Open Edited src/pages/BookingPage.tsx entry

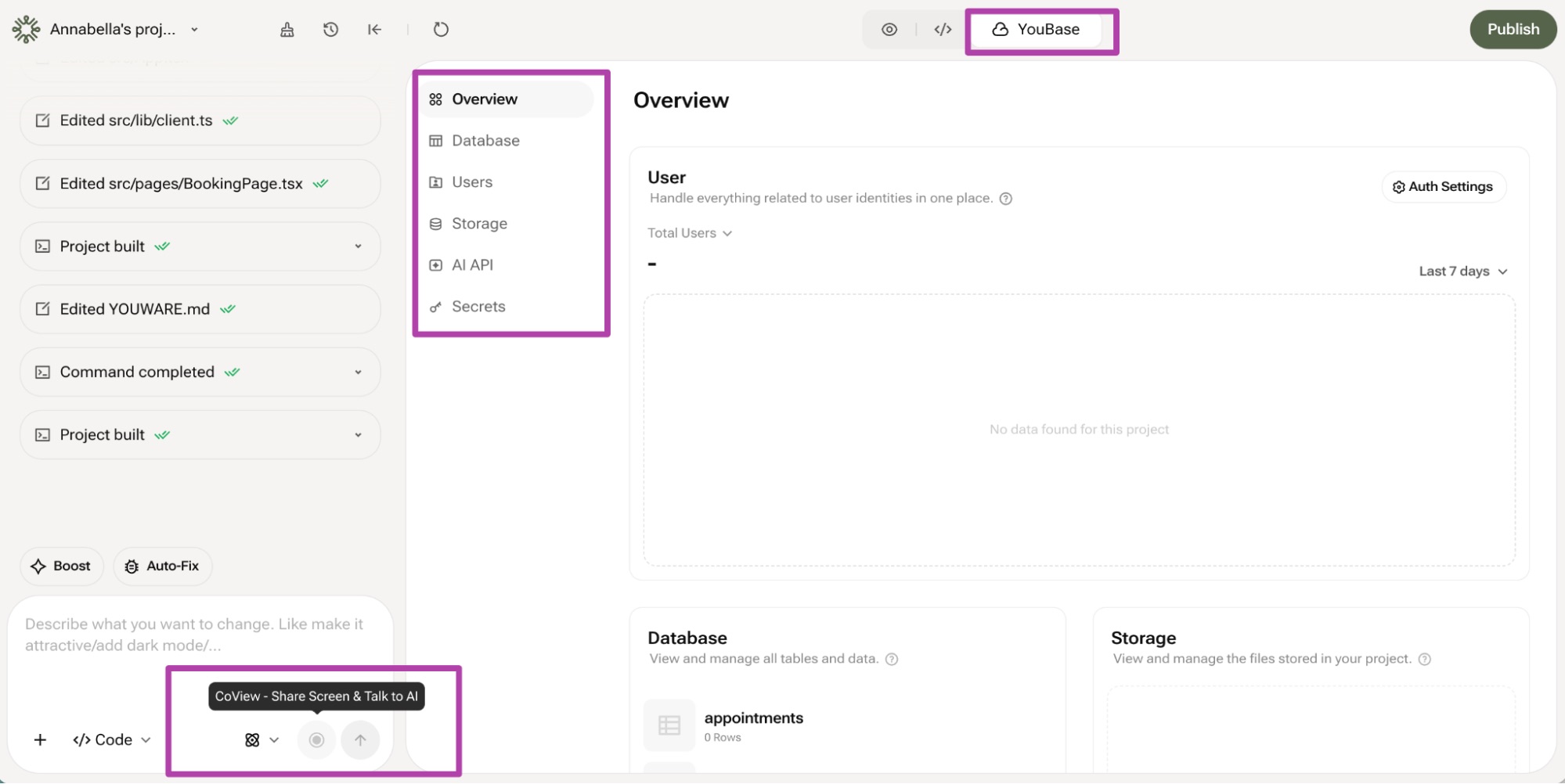click(200, 184)
